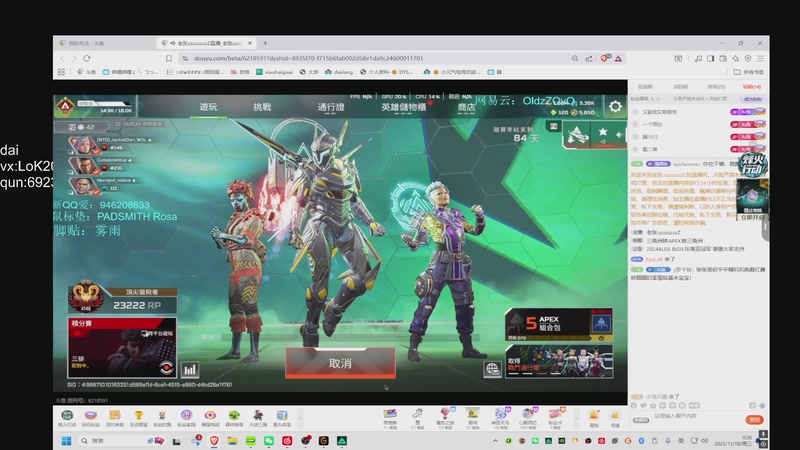The width and height of the screenshot is (800, 450).
Task: Select squad member JackieChen_WOL
Action: [110, 144]
